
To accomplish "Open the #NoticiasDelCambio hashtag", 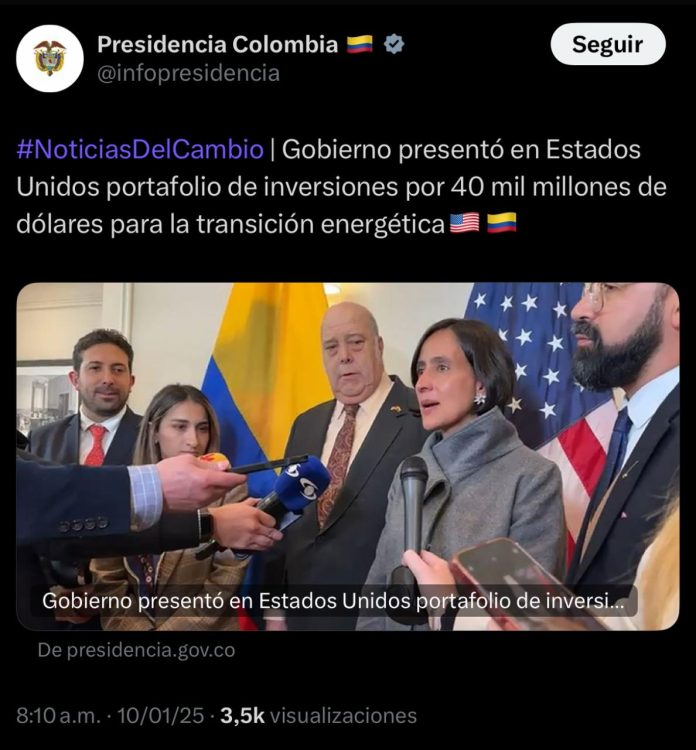I will click(140, 149).
